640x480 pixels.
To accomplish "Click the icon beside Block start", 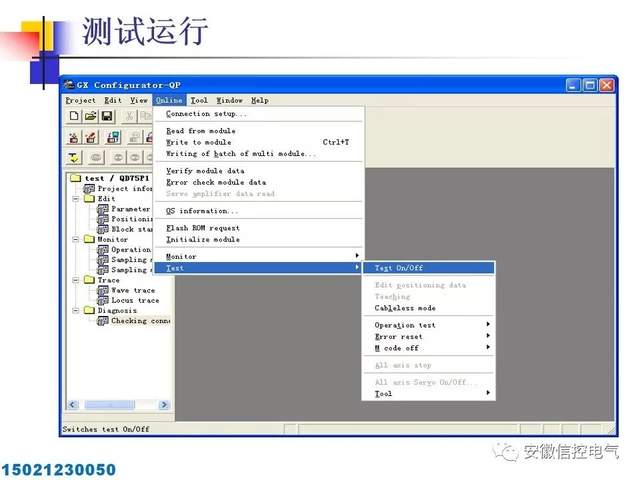I will (x=102, y=229).
